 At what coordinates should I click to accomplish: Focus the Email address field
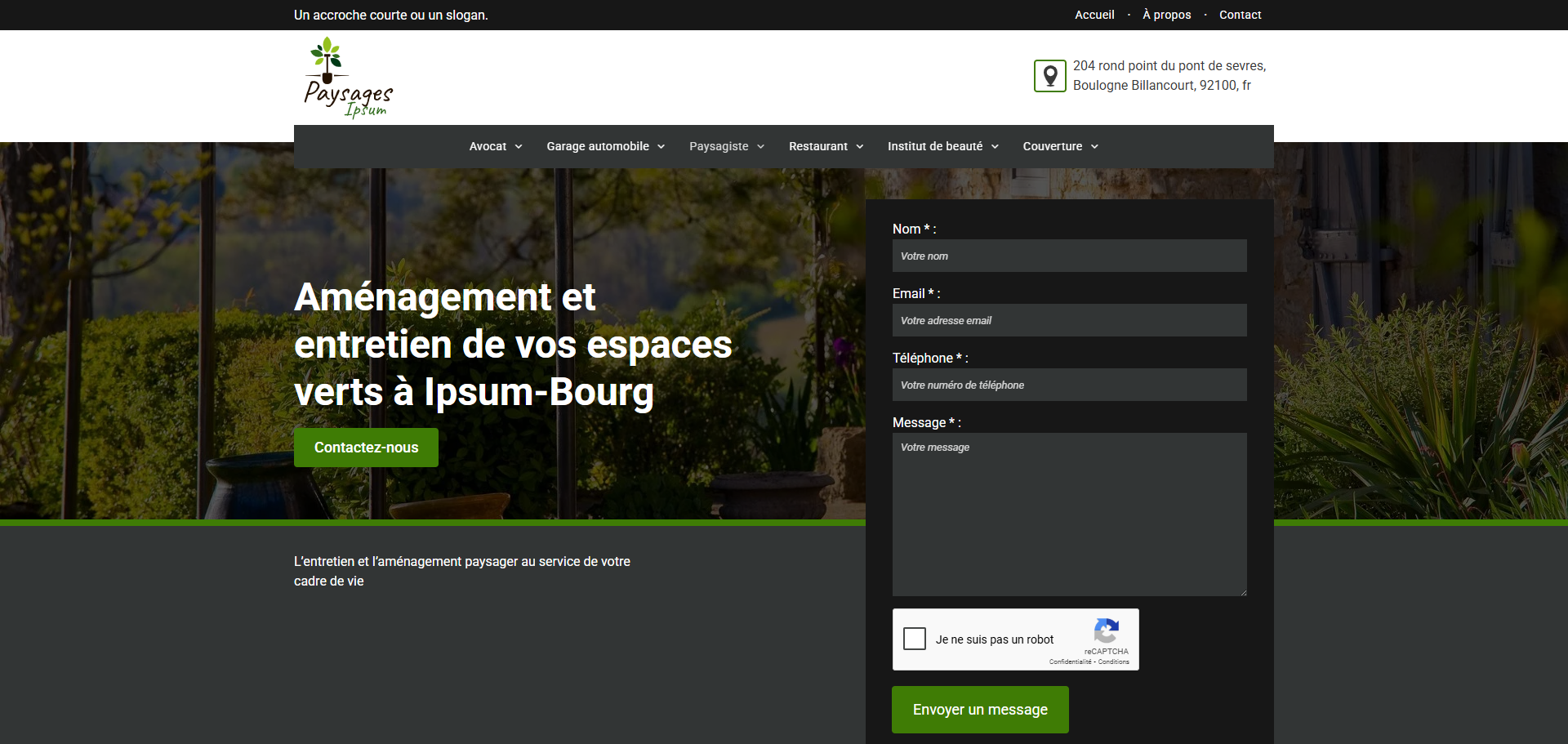click(1069, 320)
